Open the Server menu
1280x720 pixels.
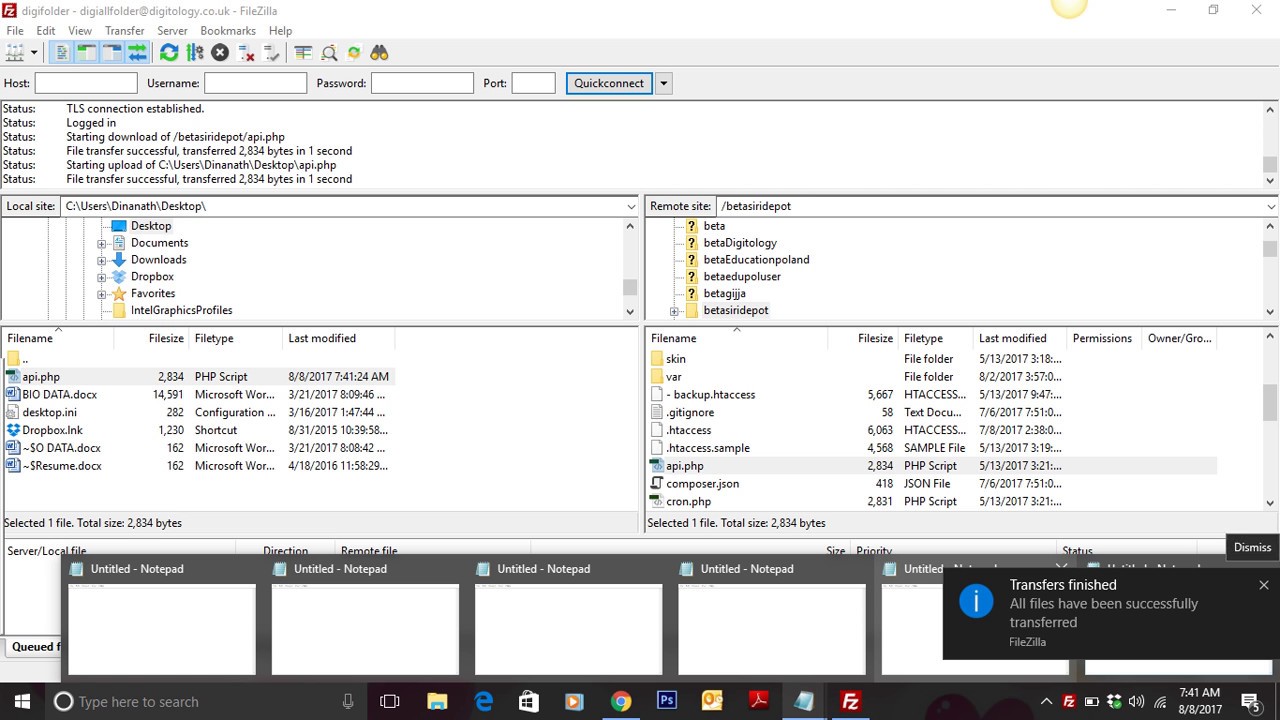pos(172,31)
